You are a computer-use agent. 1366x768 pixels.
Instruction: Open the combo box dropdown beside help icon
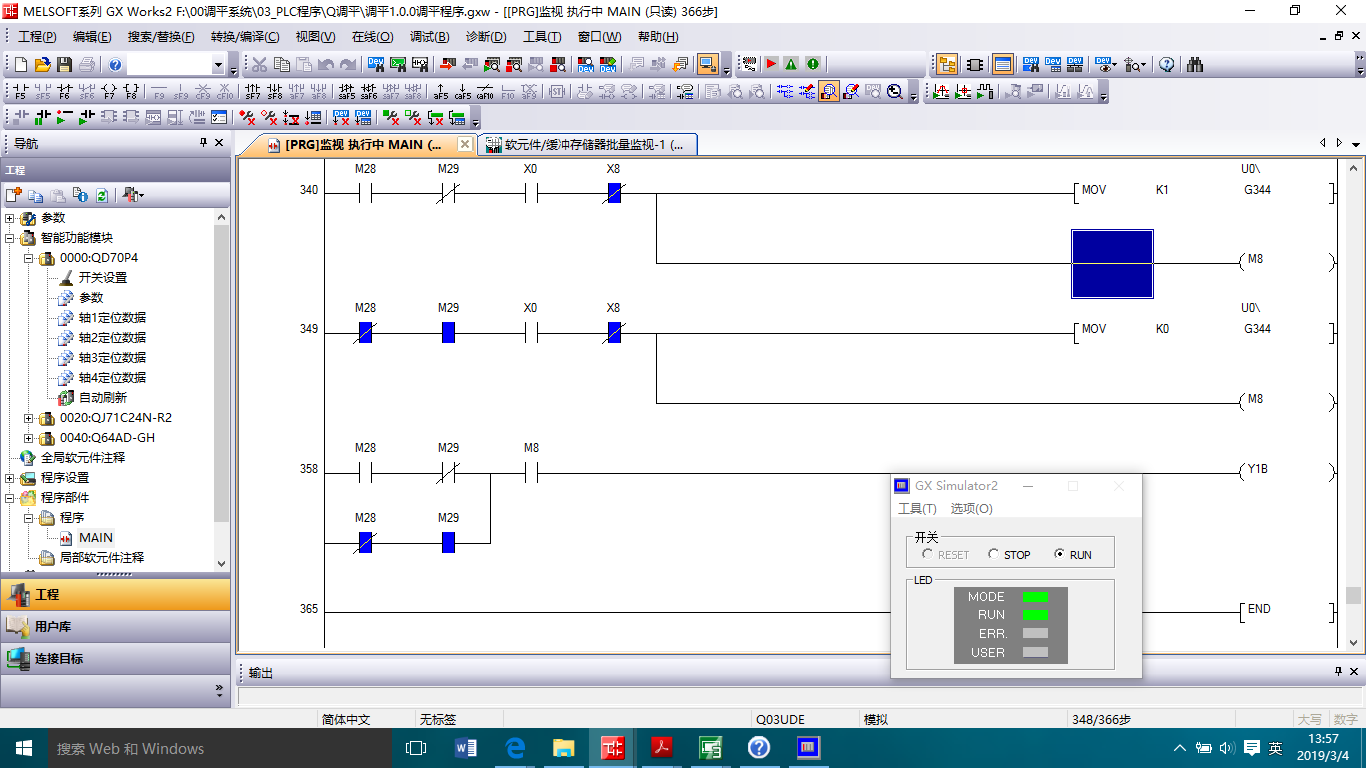click(x=218, y=65)
